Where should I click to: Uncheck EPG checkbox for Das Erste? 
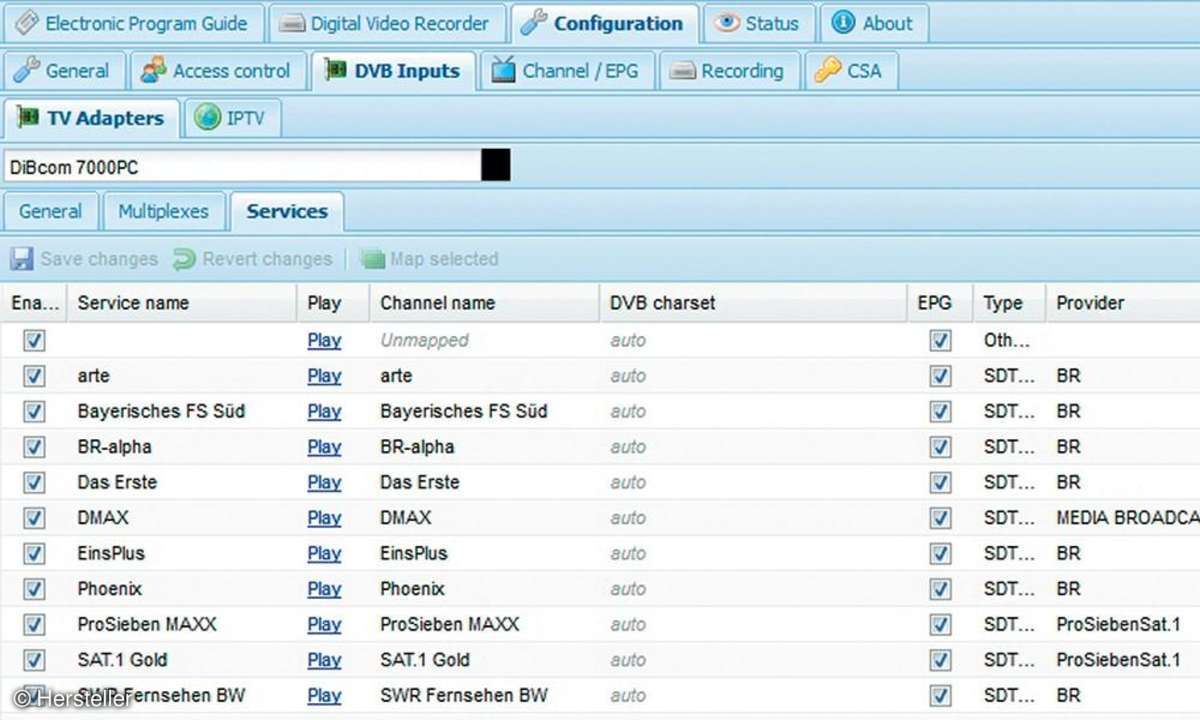coord(940,482)
